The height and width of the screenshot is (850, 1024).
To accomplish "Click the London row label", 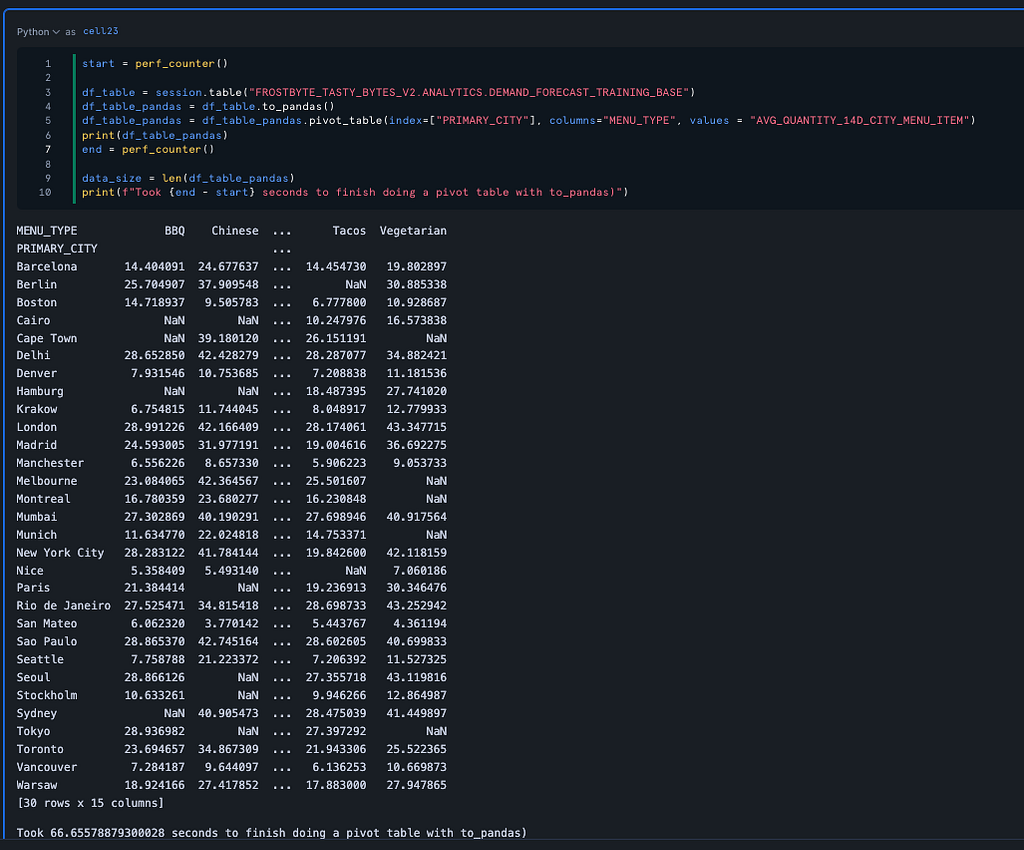I will 37,427.
